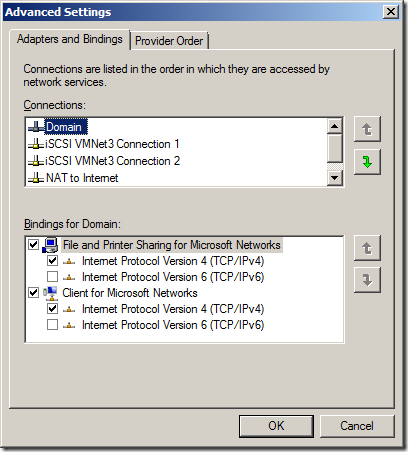Click the connections list scroll-up arrow
The width and height of the screenshot is (408, 452).
334,126
